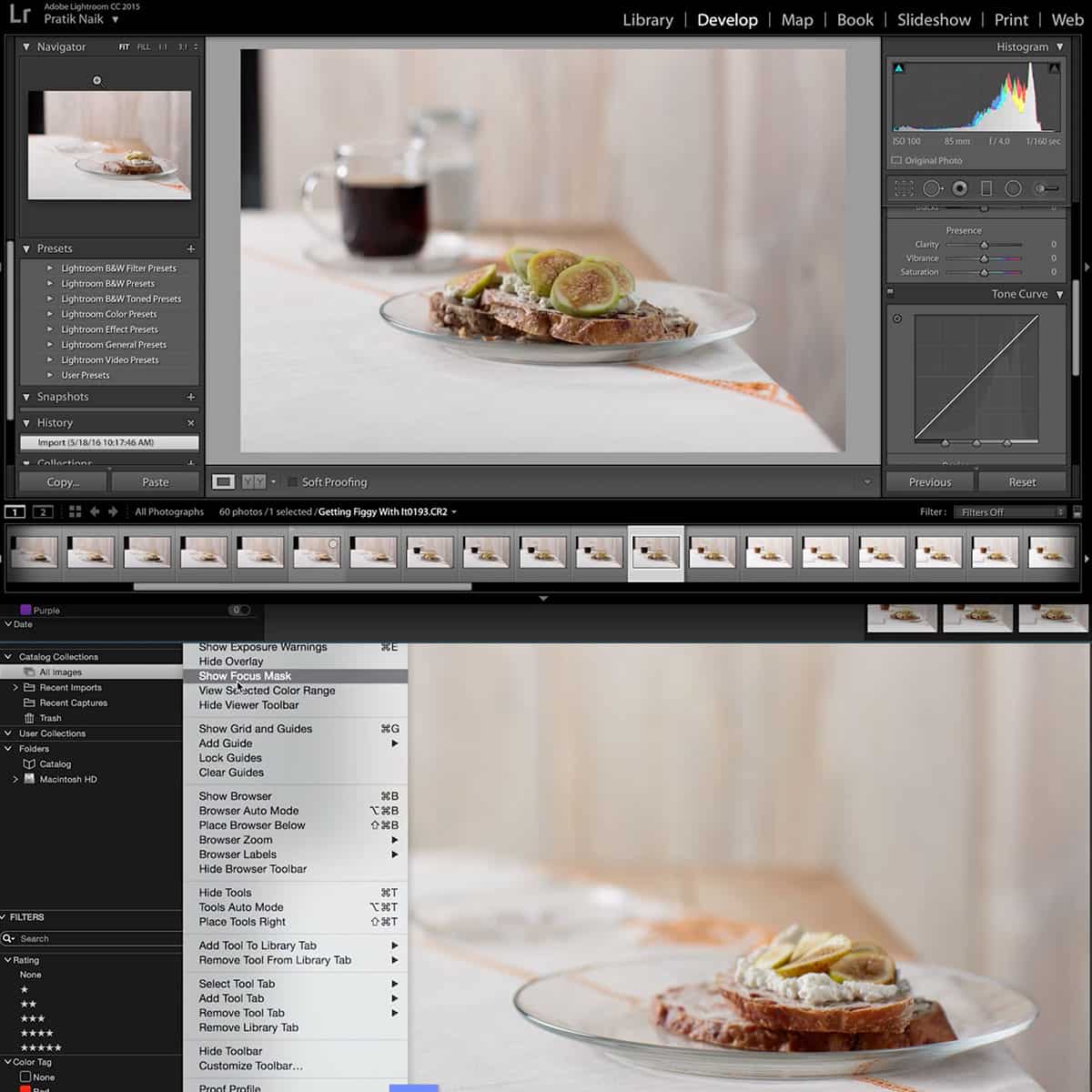
Task: Open the Radial Filter tool
Action: click(x=1013, y=188)
